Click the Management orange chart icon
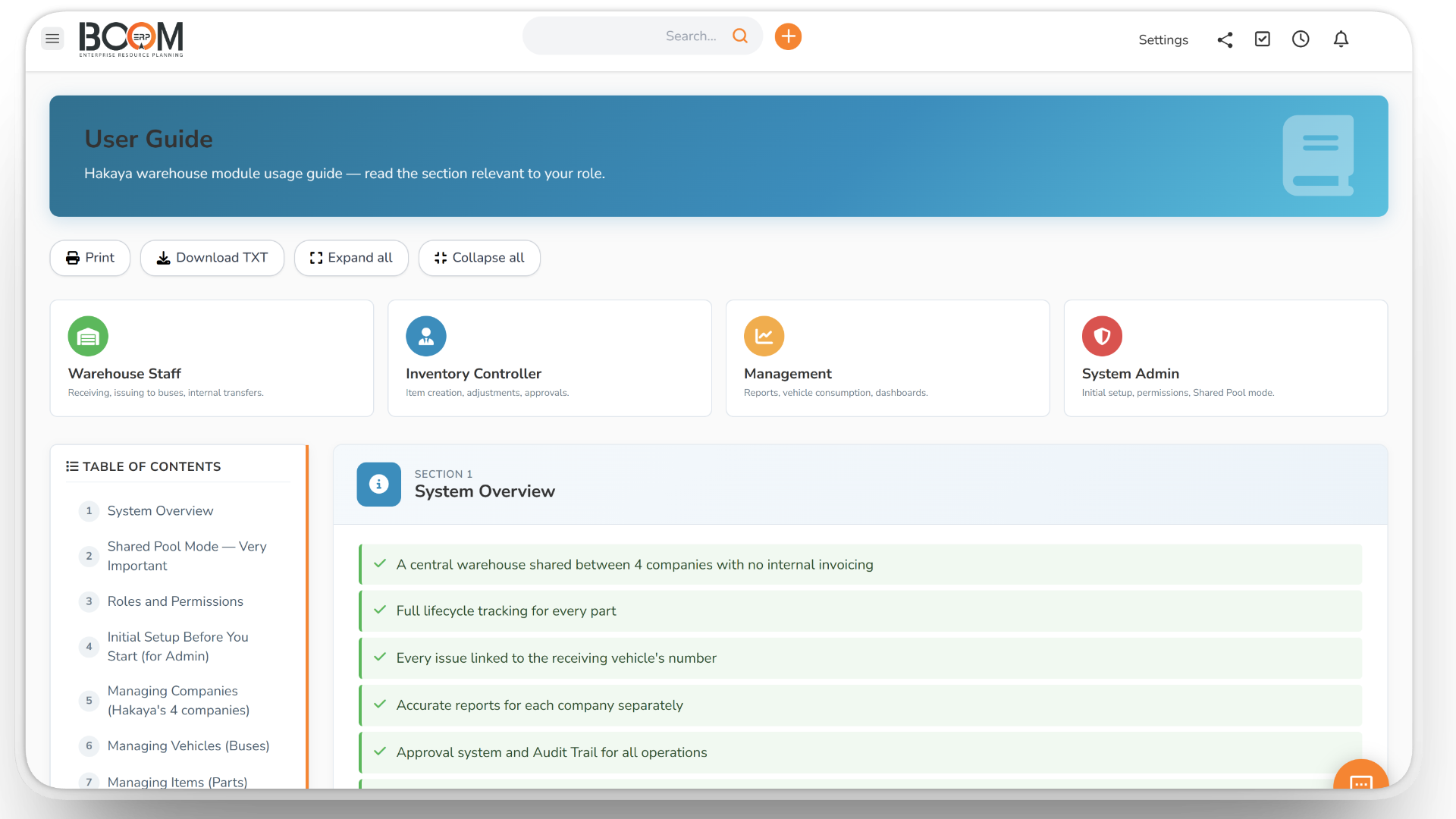 (x=764, y=336)
